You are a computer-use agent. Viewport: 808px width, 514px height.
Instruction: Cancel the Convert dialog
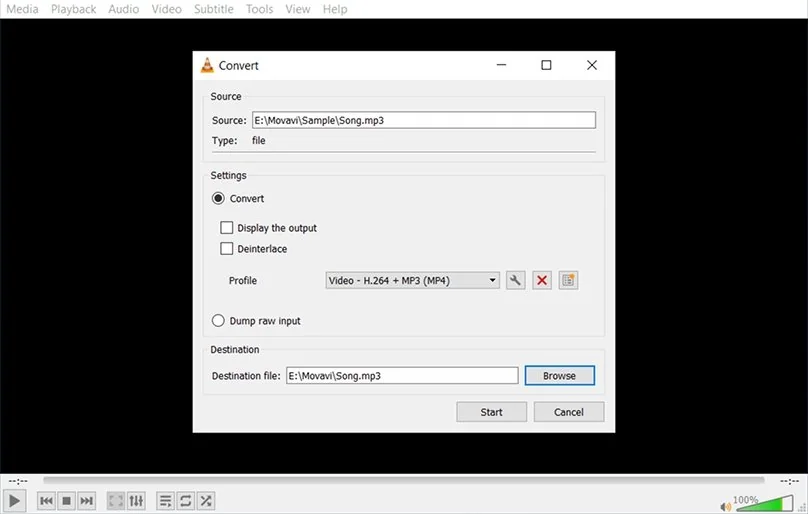[569, 412]
